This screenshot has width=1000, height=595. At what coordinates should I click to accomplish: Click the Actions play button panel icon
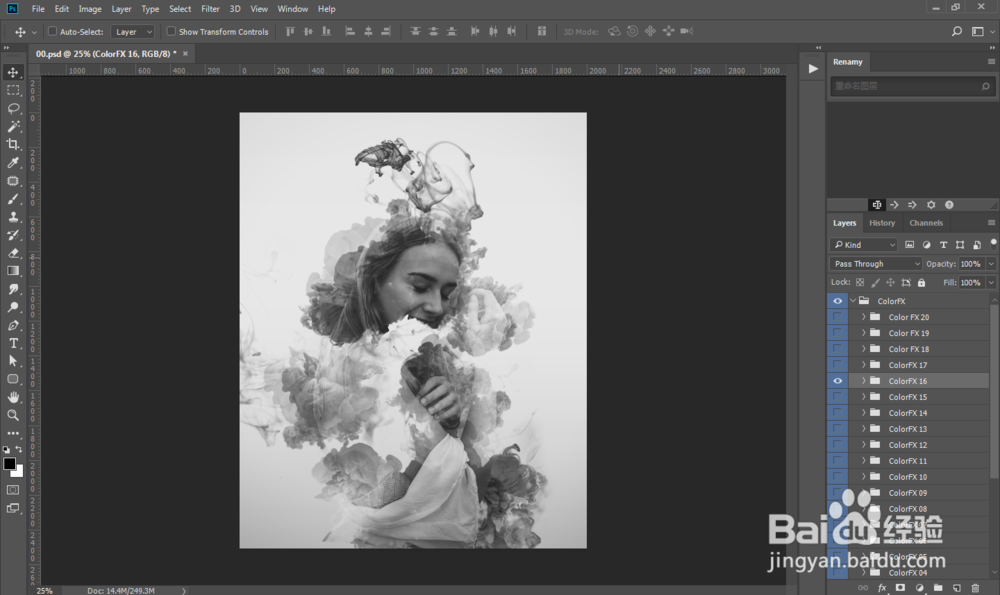[x=812, y=69]
